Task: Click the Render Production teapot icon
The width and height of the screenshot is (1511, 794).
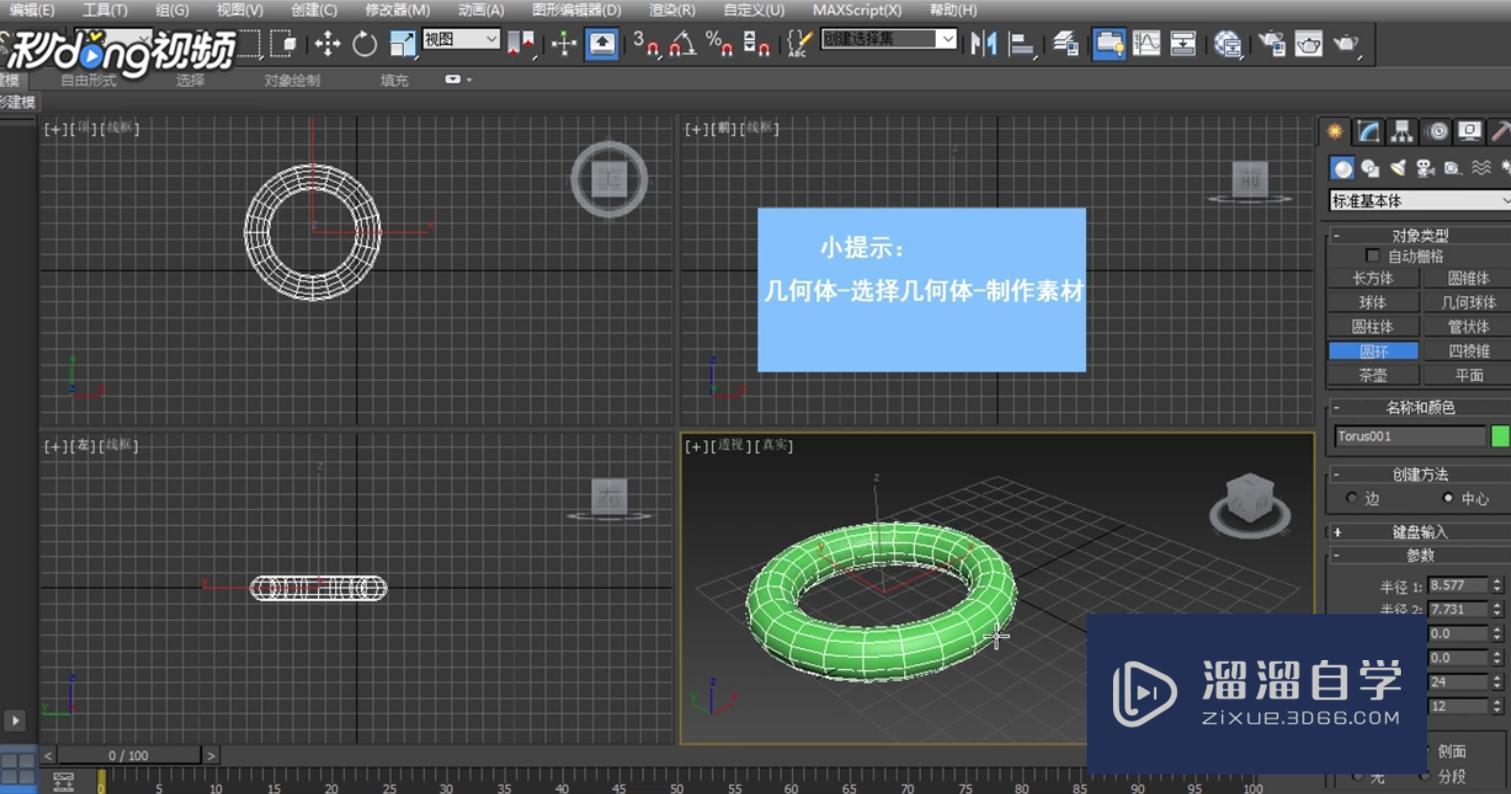Action: tap(1346, 43)
